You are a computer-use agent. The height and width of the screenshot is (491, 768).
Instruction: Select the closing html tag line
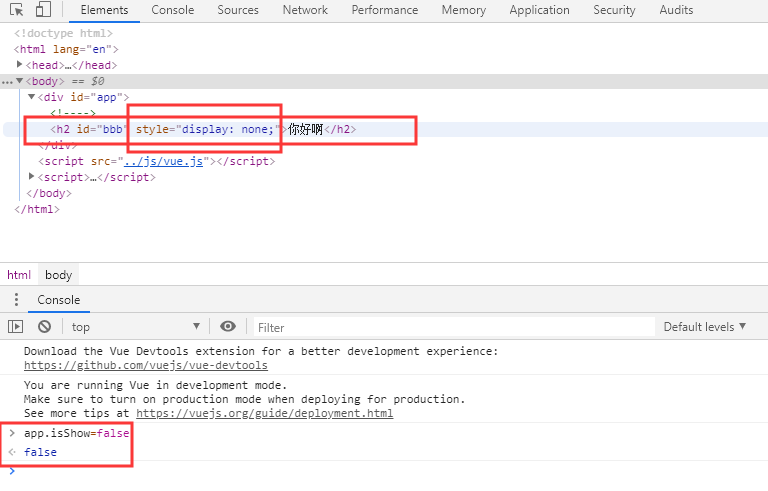[x=37, y=209]
